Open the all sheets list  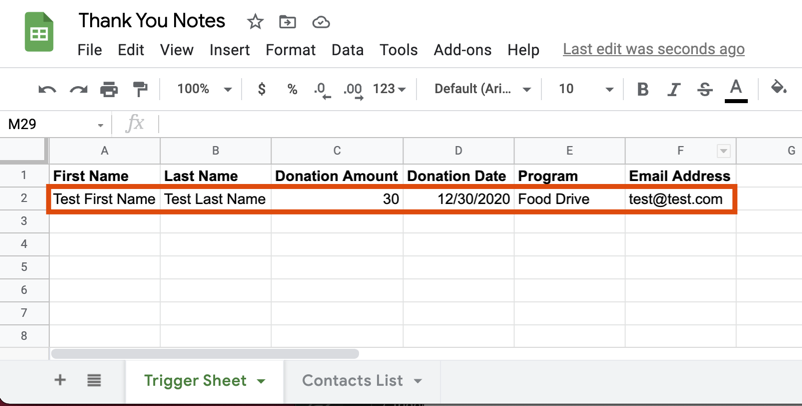[x=94, y=380]
